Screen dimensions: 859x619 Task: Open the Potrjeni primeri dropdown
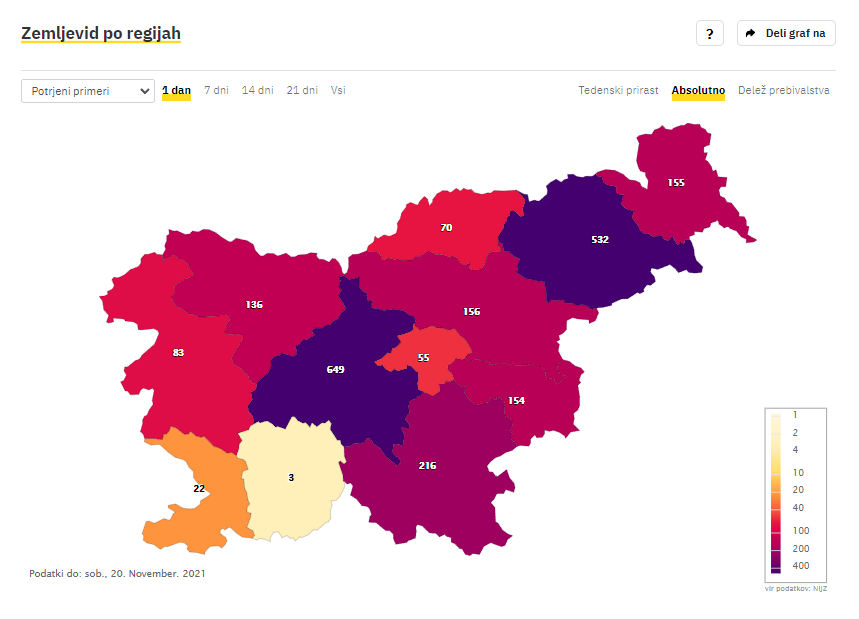pos(88,91)
